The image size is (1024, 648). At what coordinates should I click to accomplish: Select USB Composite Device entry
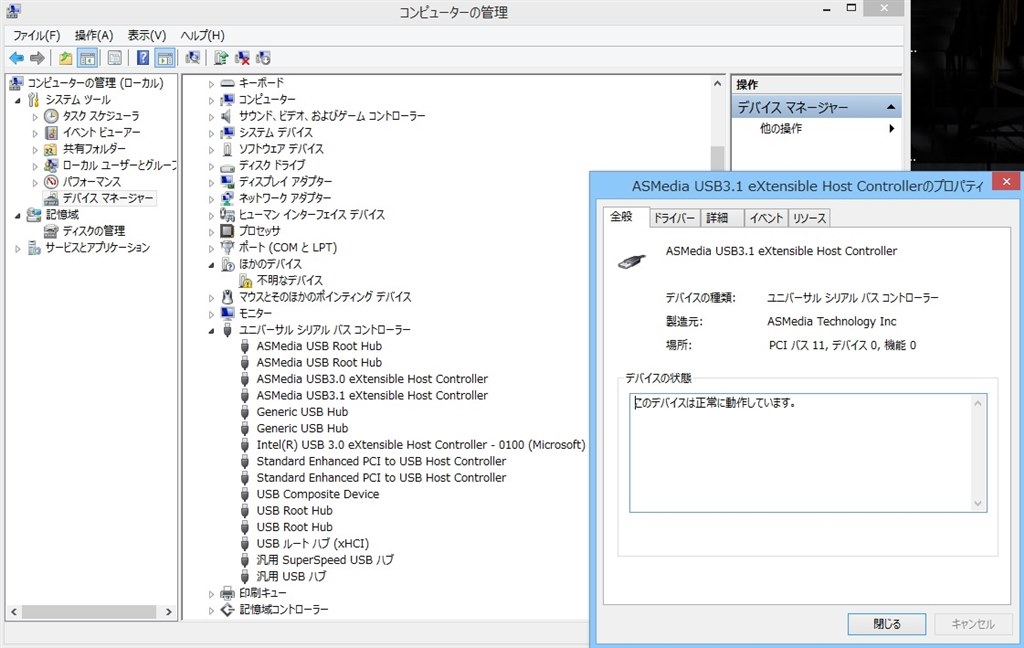coord(317,494)
